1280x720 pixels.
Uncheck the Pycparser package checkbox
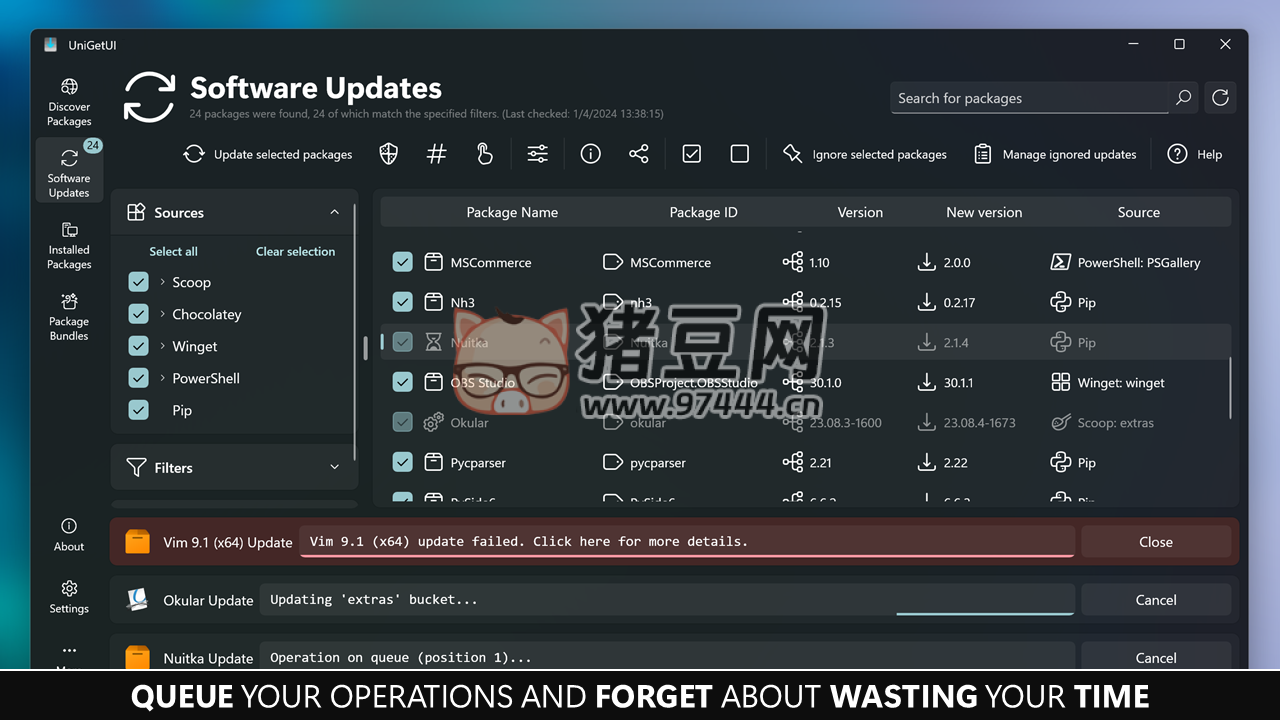(x=402, y=462)
